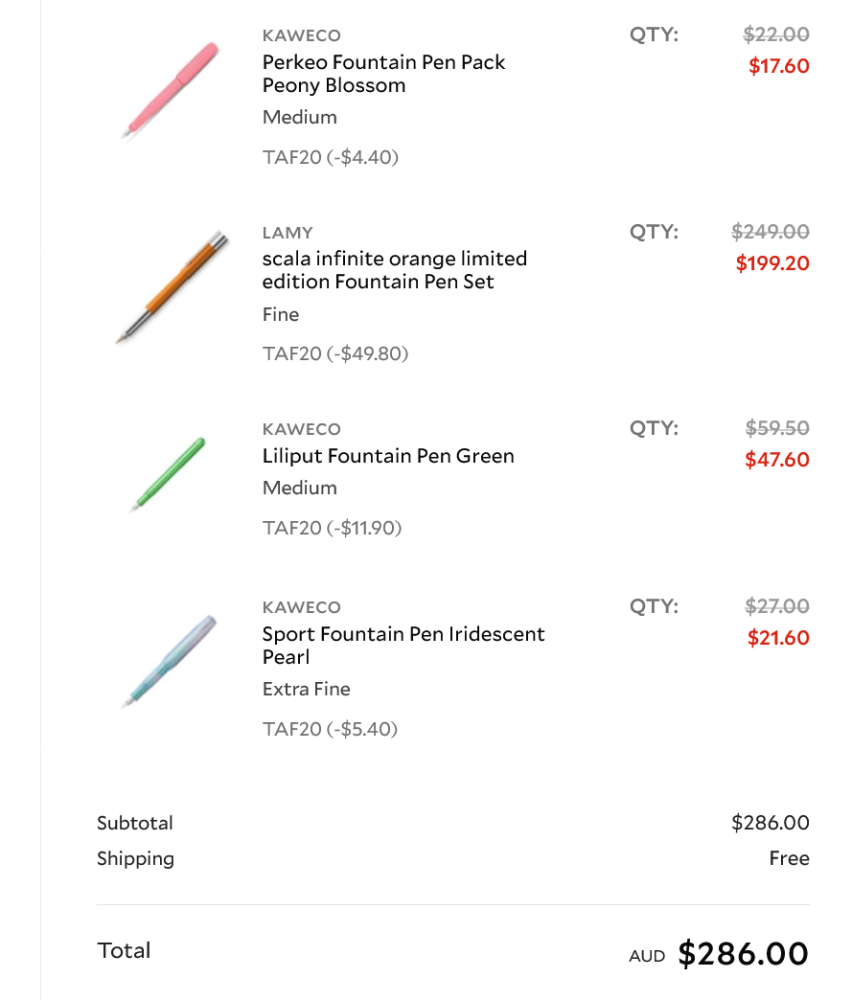This screenshot has height=1000, width=852.
Task: Click the orange LAMY scala pen thumbnail
Action: click(170, 285)
